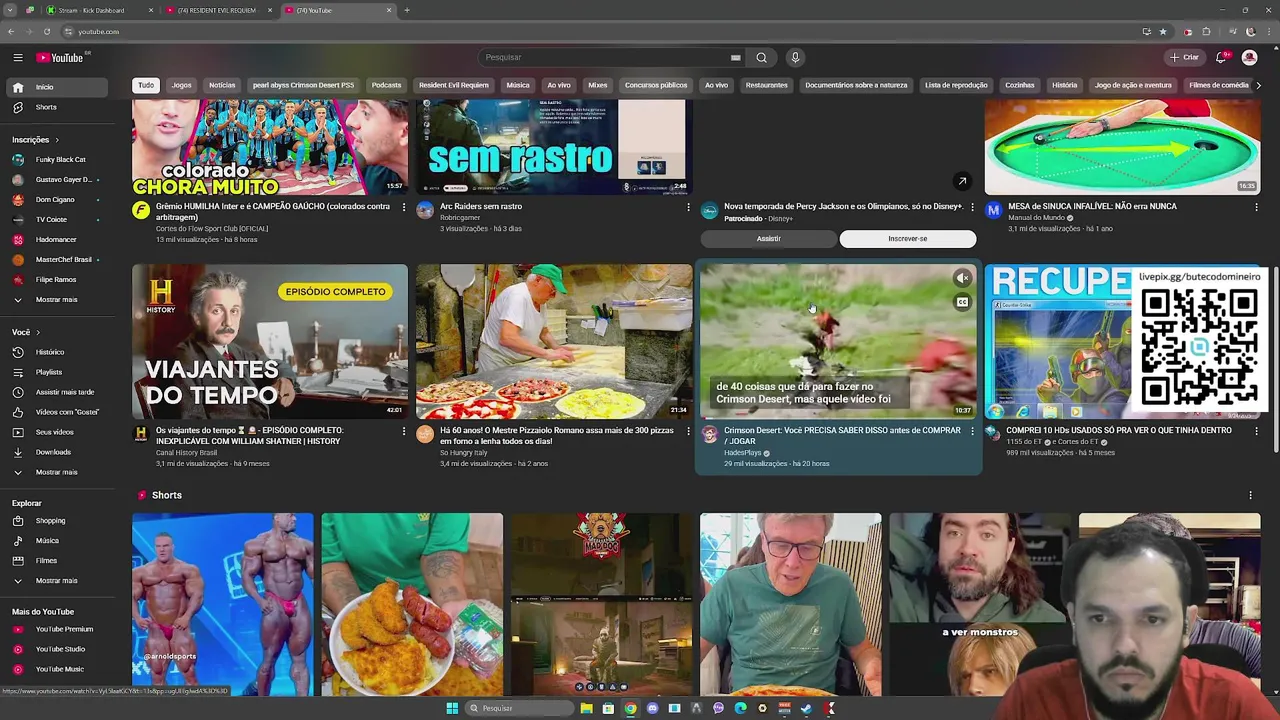1280x720 pixels.
Task: Open the bodybuilders Shorts thumbnail
Action: tap(223, 604)
